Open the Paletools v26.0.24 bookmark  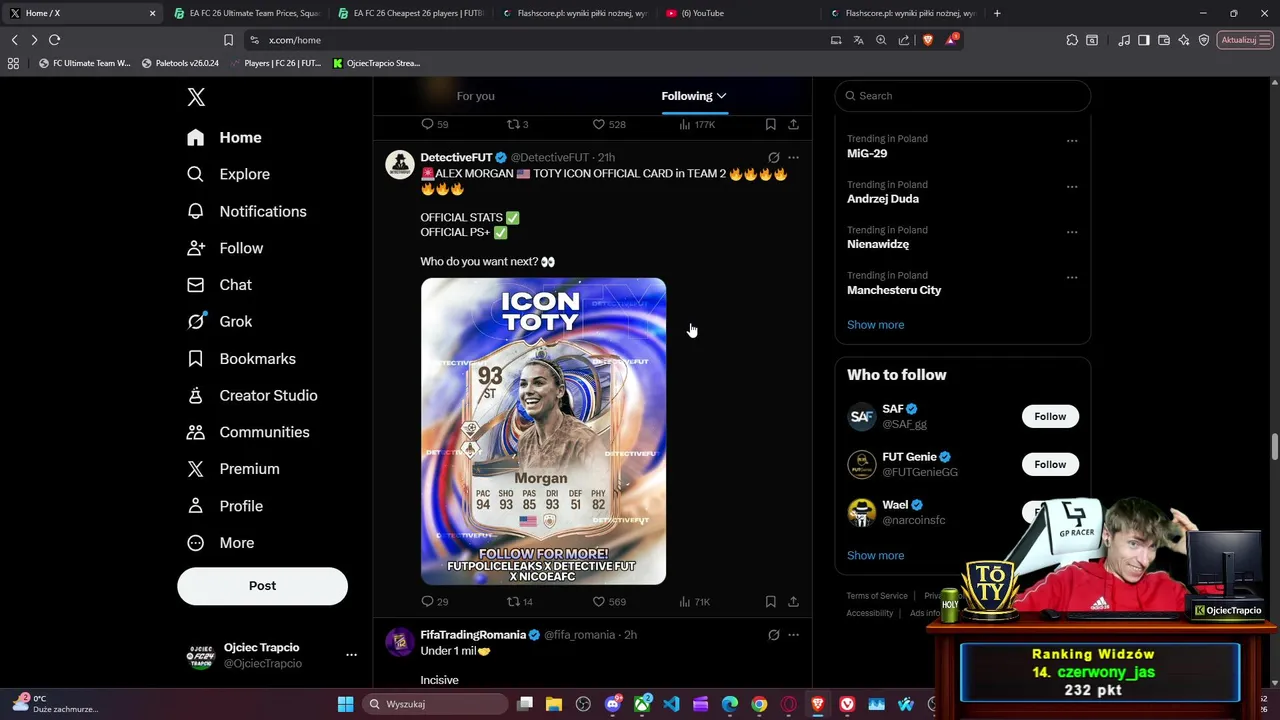point(180,63)
